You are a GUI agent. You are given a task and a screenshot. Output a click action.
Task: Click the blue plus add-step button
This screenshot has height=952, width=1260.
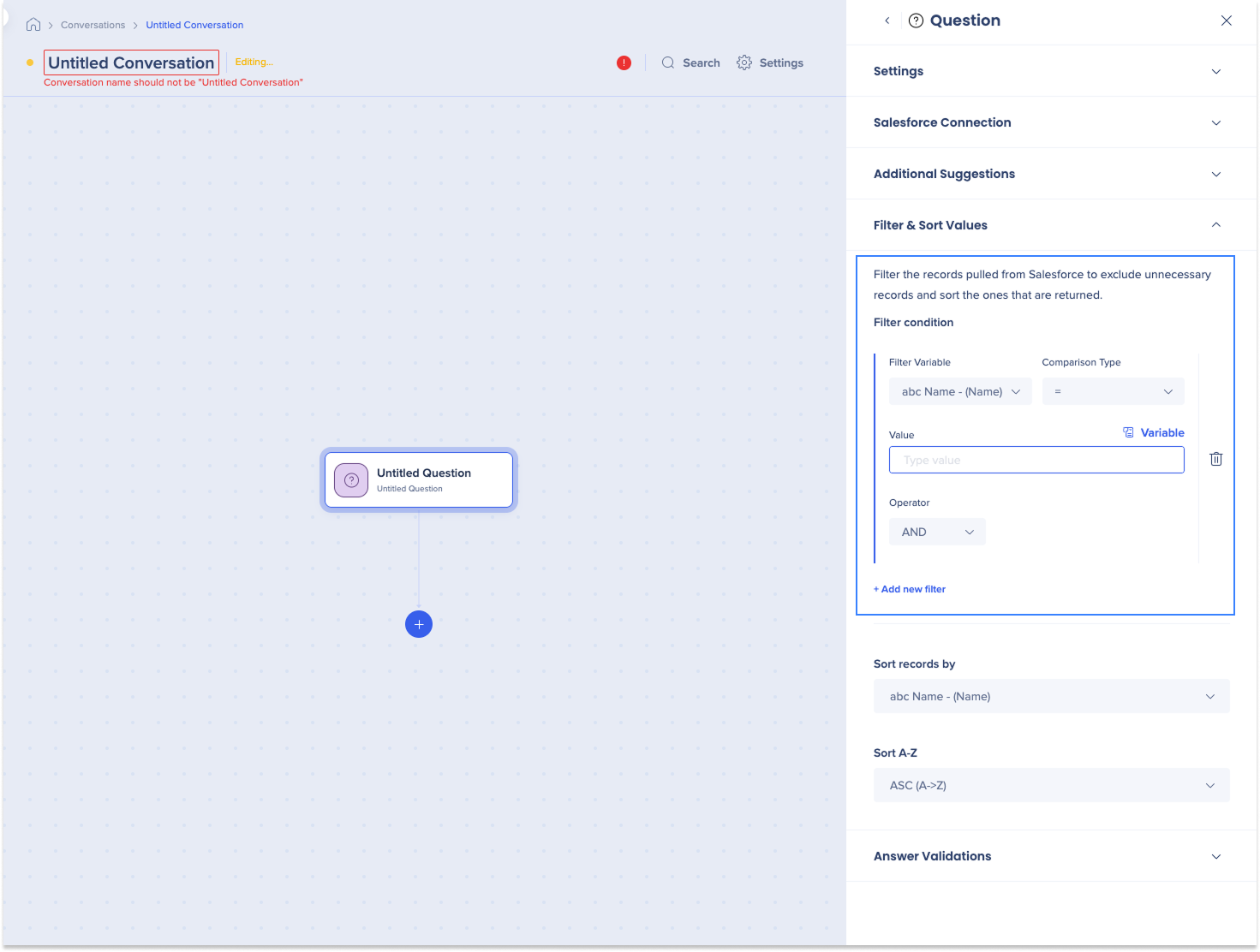(419, 624)
